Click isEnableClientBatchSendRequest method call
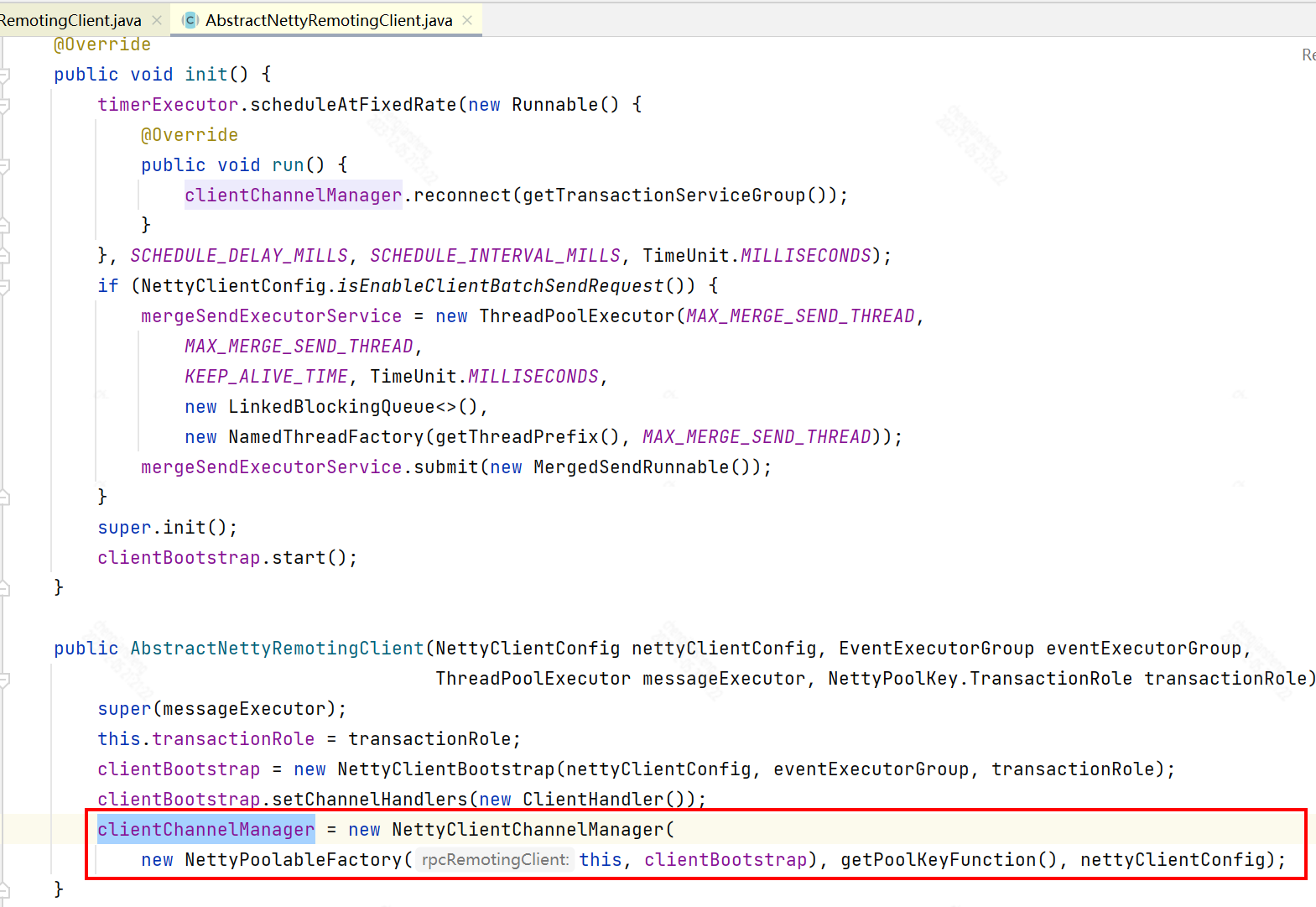1316x907 pixels. coord(501,285)
